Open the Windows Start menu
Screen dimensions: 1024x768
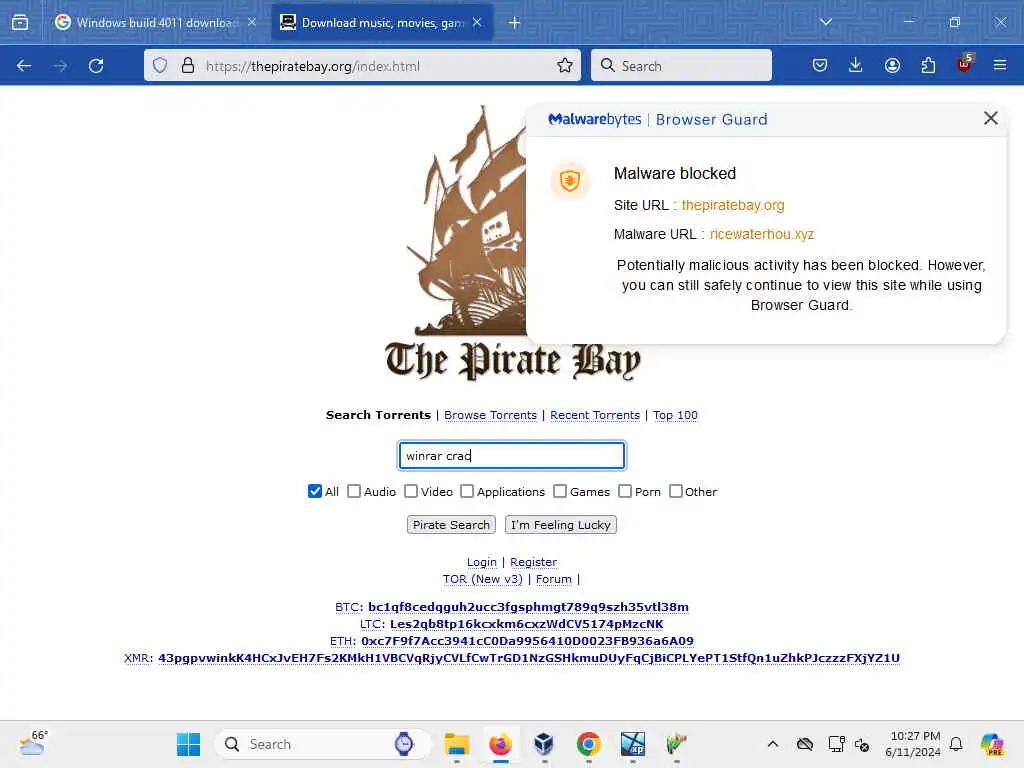pos(189,744)
